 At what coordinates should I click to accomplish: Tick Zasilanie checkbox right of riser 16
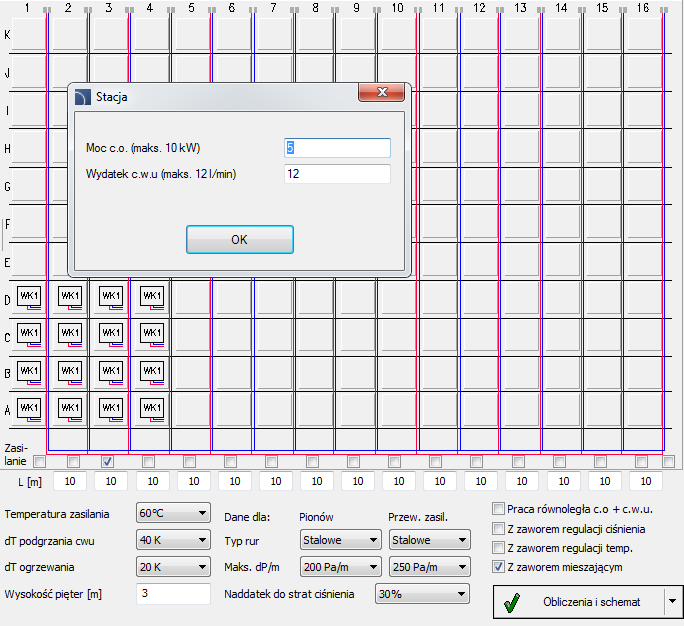pyautogui.click(x=668, y=461)
